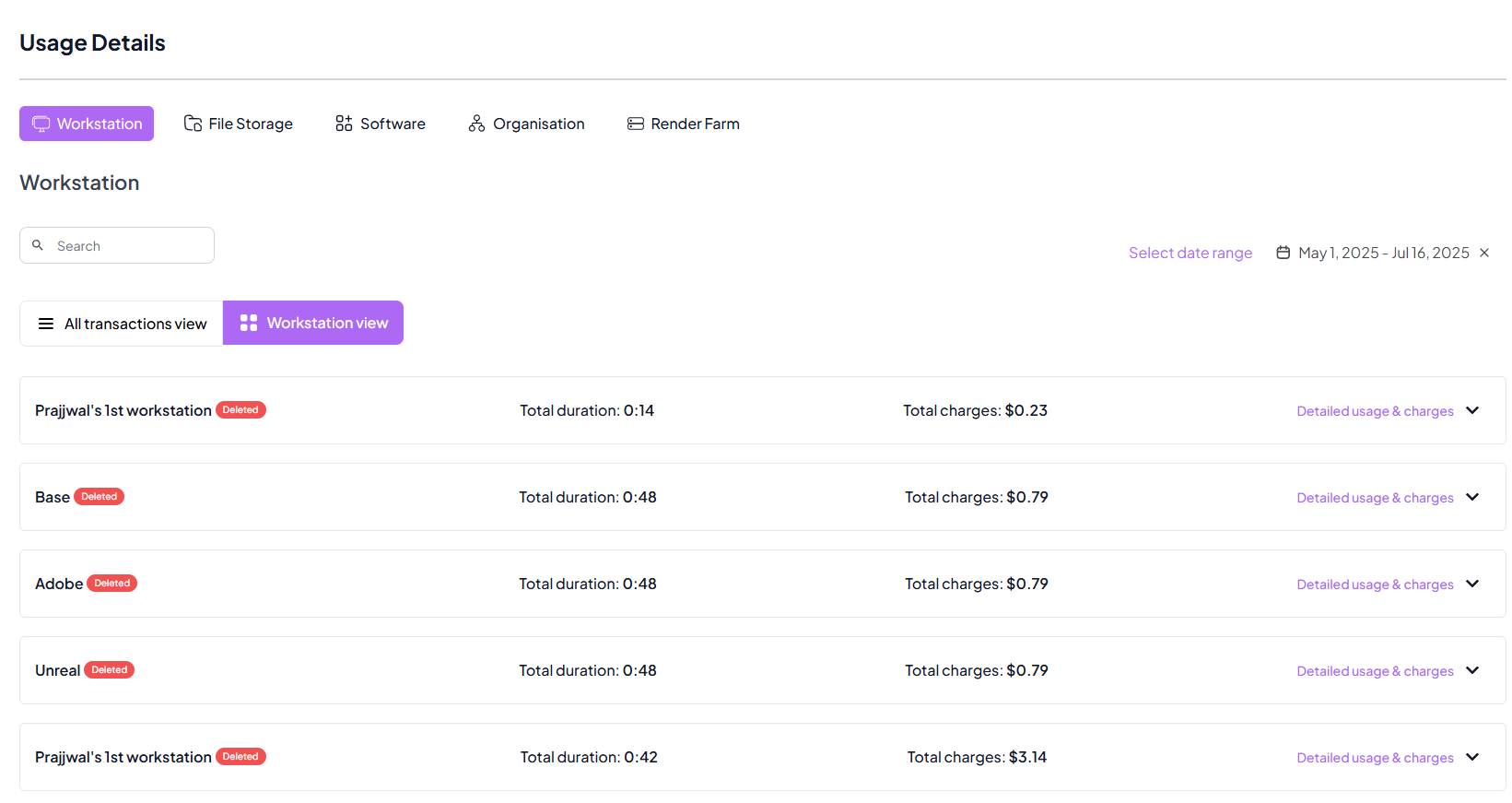Click the calendar icon beside date range
This screenshot has height=803, width=1512.
(1283, 253)
